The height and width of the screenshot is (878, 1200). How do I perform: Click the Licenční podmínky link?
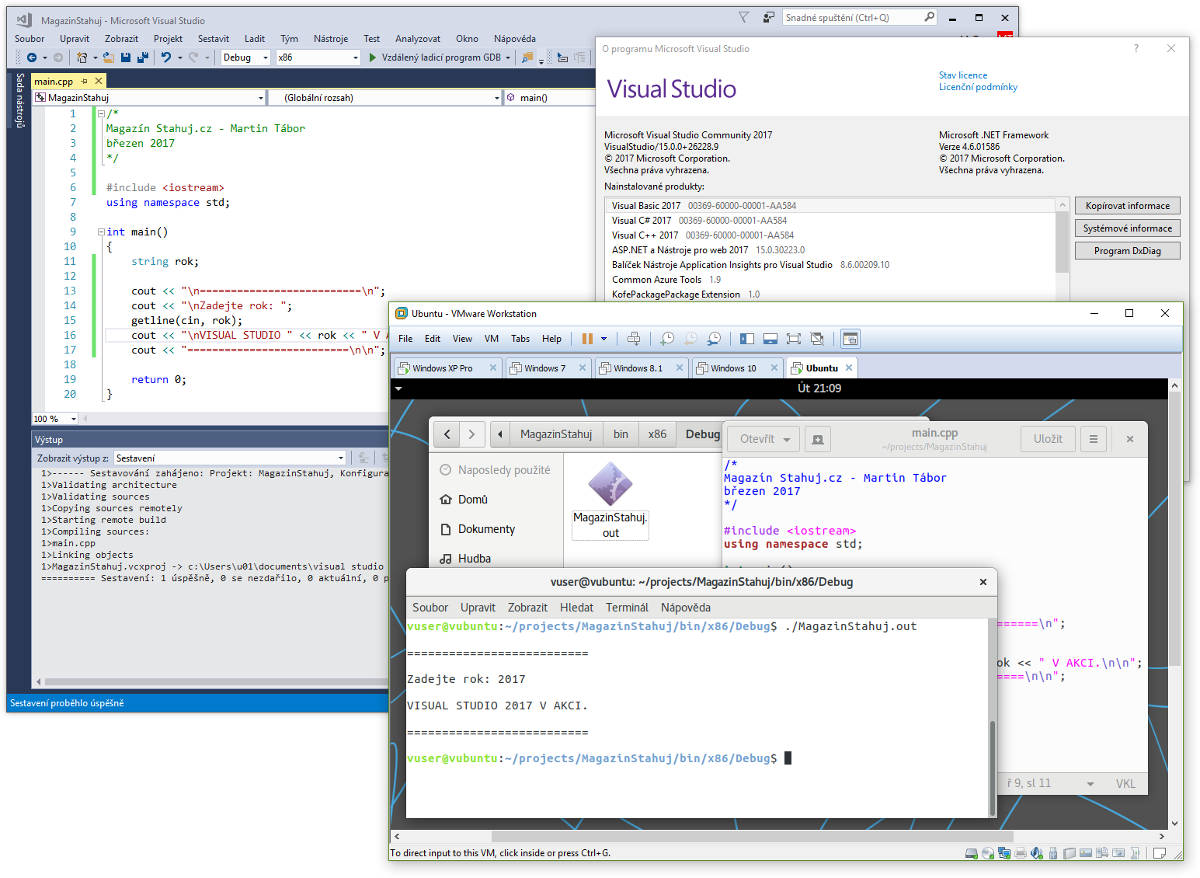[x=978, y=87]
